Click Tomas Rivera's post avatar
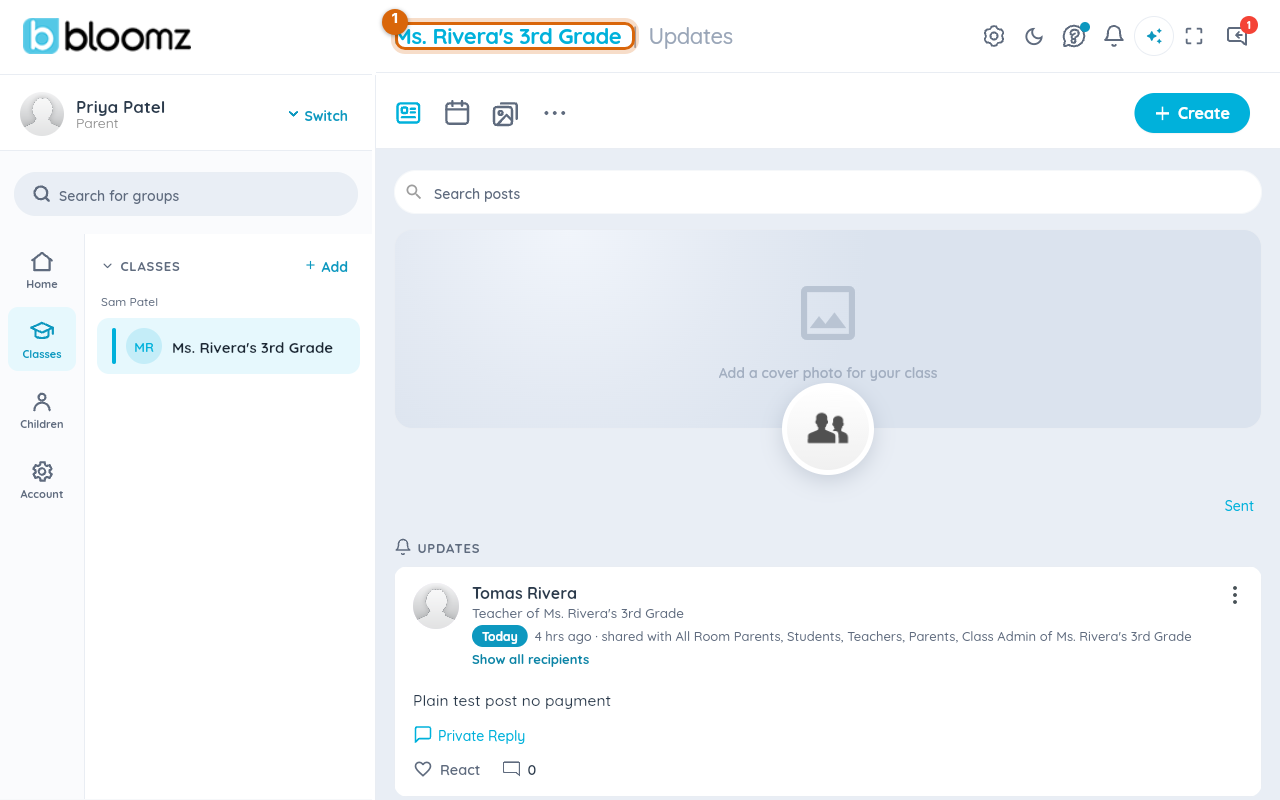This screenshot has width=1280, height=800. click(436, 606)
